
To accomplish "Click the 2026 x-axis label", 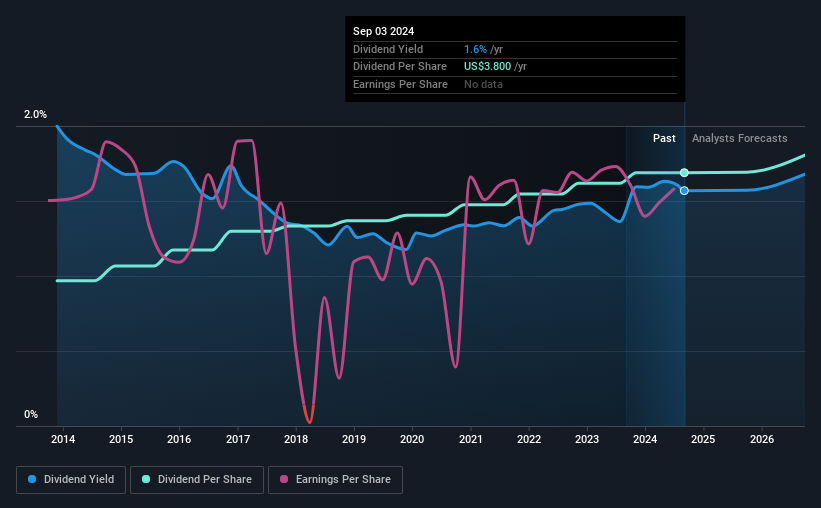I will point(762,439).
